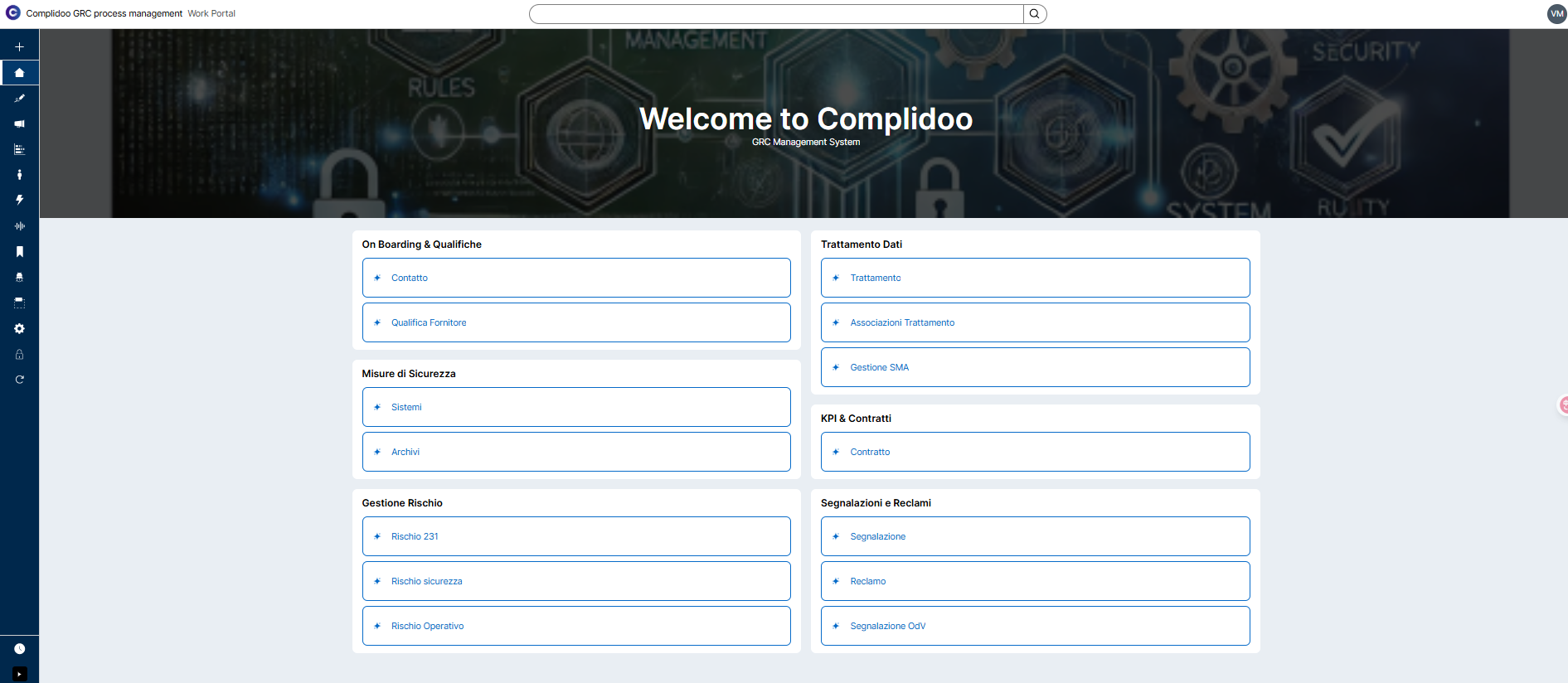
Task: Open settings gear icon in the sidebar
Action: (x=19, y=329)
